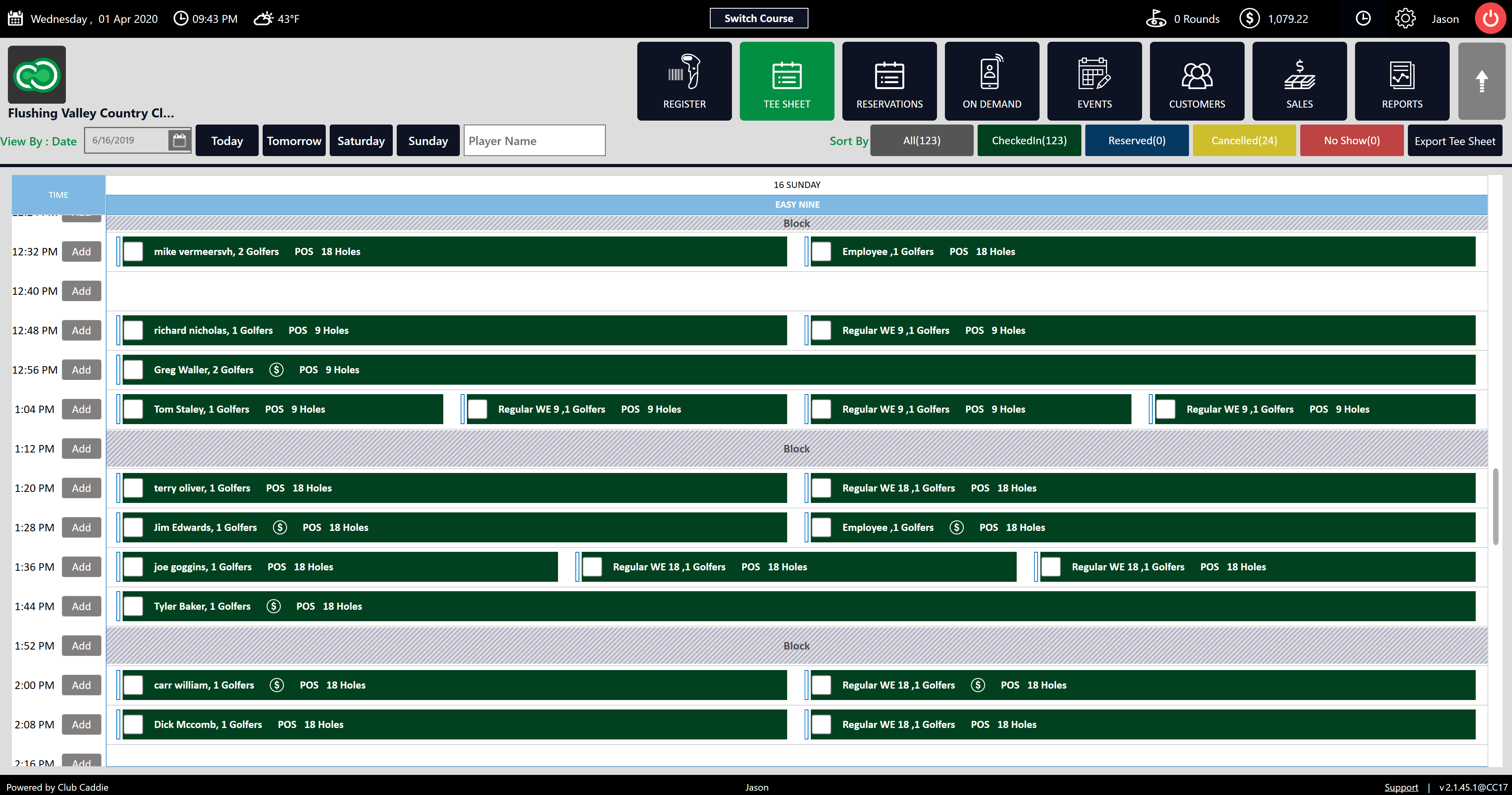Check the terry oliver booking checkbox
Screen dimensions: 1512x795
coord(133,488)
